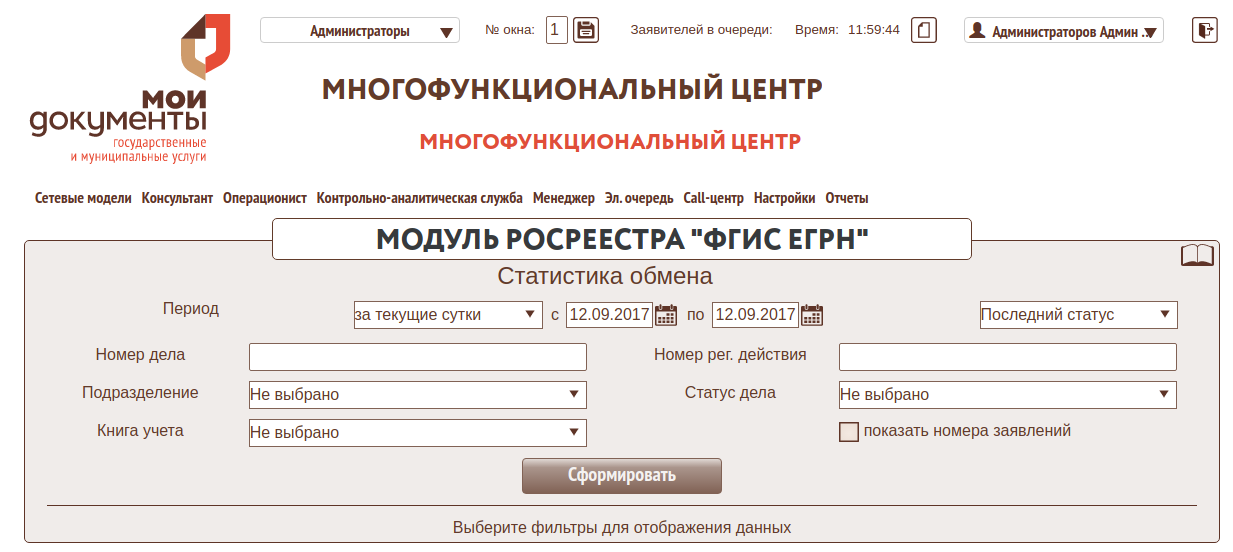Click the Номер рег. действия input field
The height and width of the screenshot is (552, 1233).
point(1007,357)
